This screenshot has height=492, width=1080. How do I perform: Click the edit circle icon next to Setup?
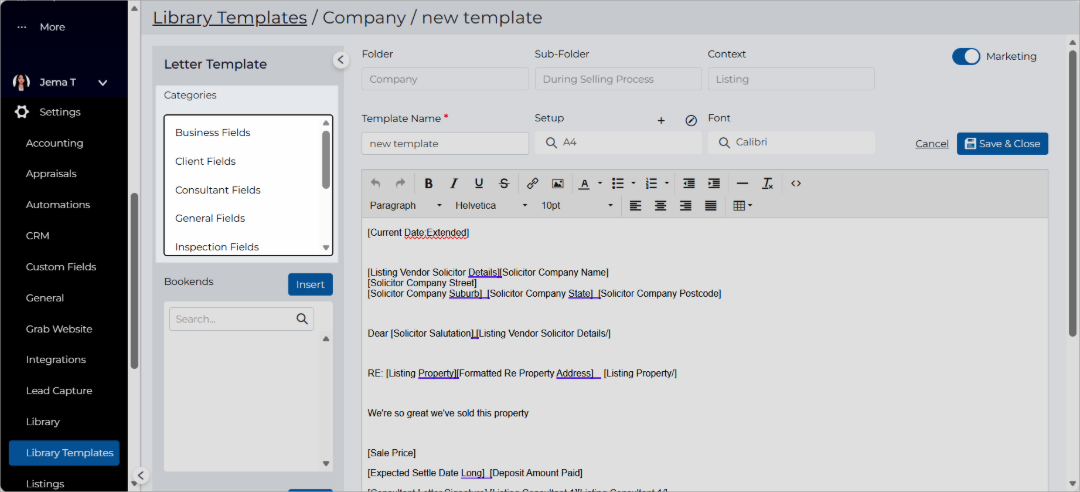coord(691,121)
